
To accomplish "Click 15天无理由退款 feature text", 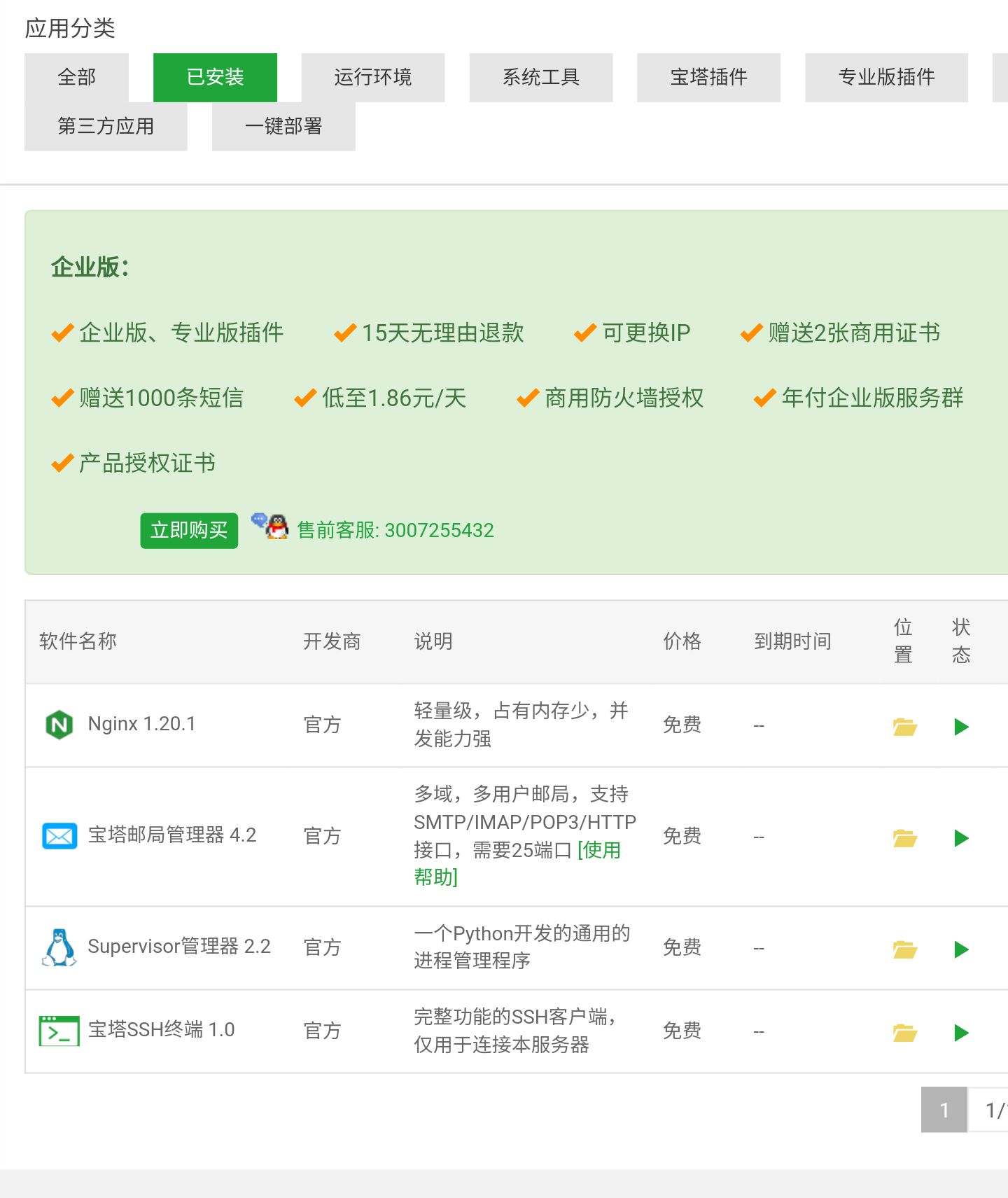I will pyautogui.click(x=443, y=333).
